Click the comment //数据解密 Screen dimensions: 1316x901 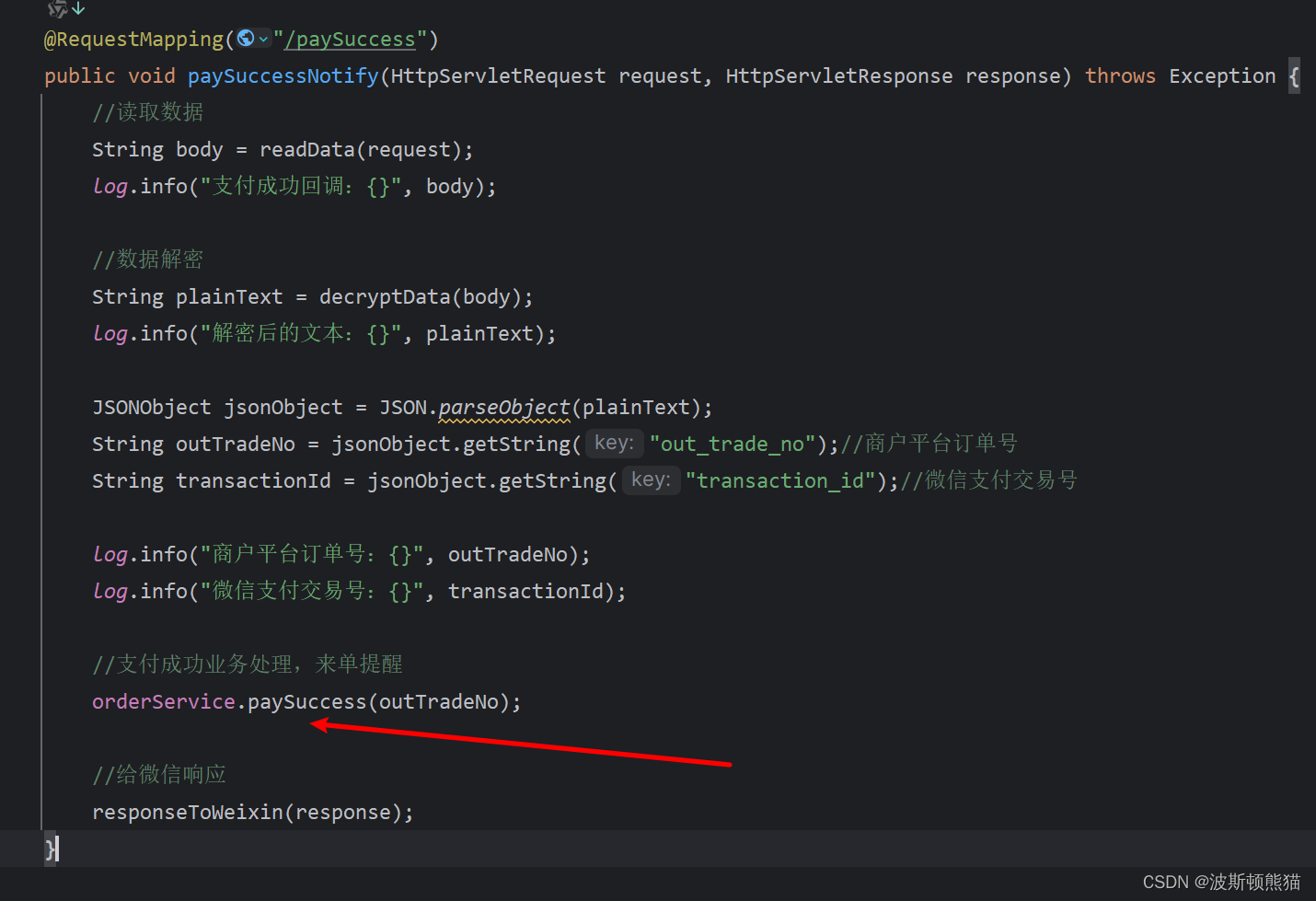pyautogui.click(x=148, y=260)
